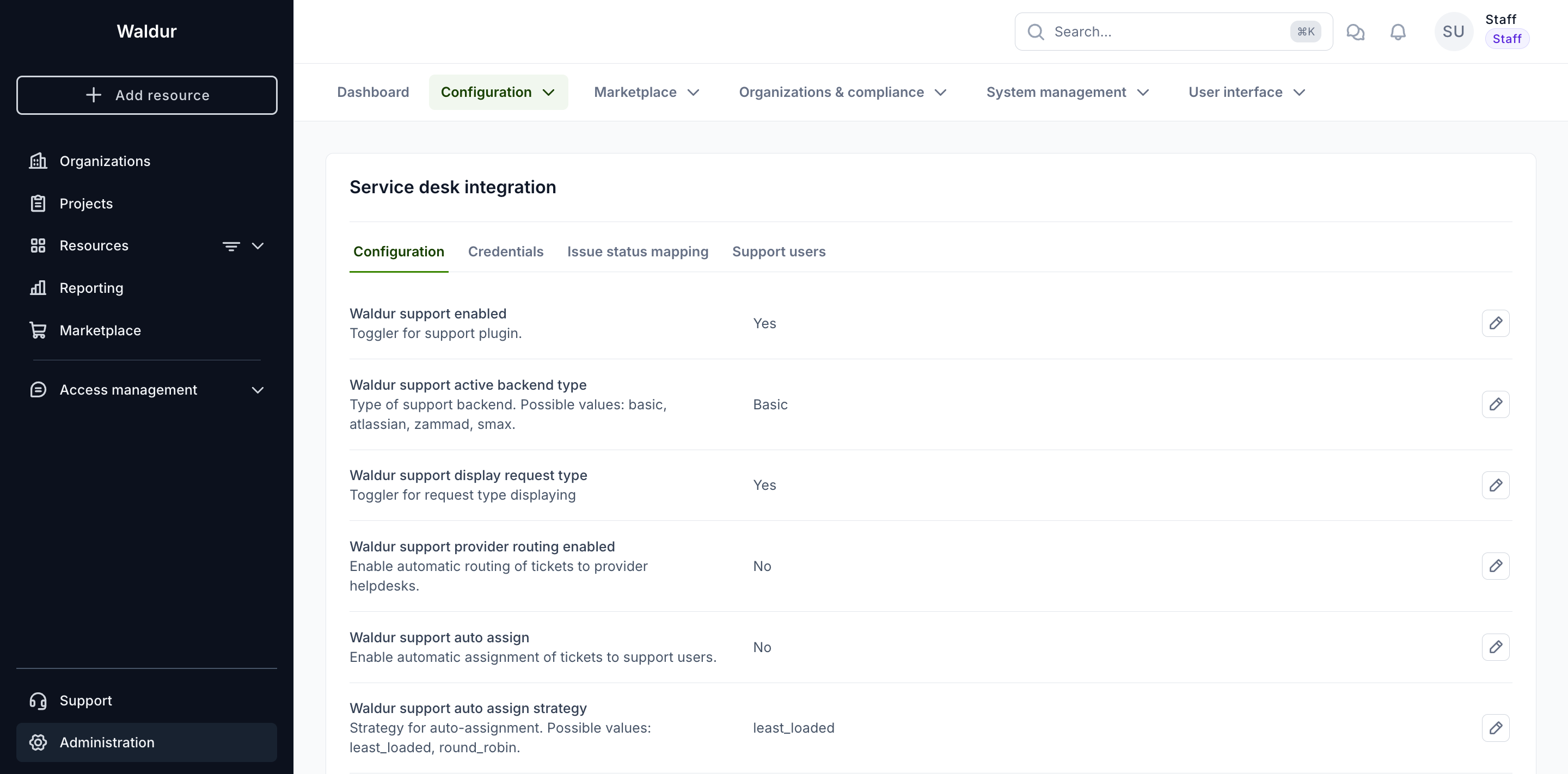
Task: Click the Reporting bar chart icon
Action: point(38,288)
